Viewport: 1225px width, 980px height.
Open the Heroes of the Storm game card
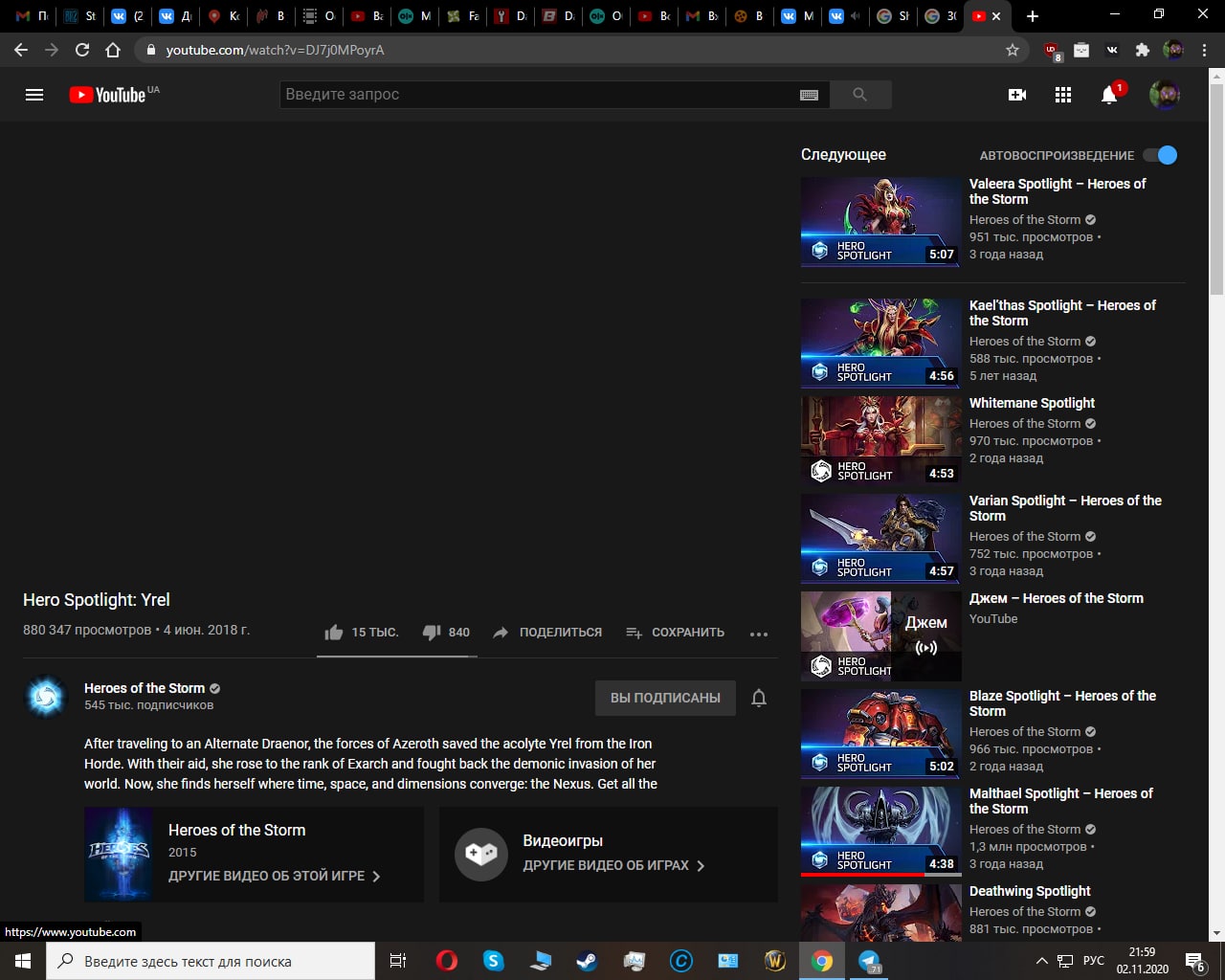point(254,855)
